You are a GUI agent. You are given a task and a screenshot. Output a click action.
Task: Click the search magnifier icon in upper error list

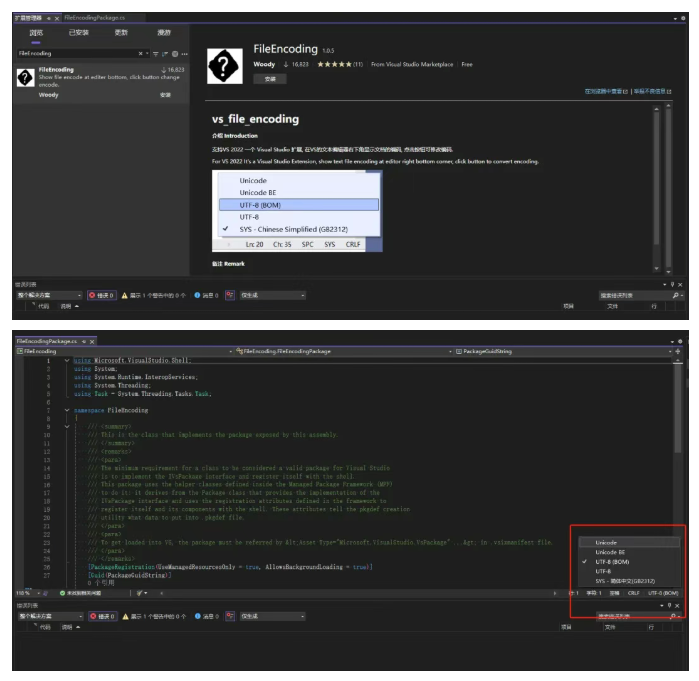click(676, 295)
